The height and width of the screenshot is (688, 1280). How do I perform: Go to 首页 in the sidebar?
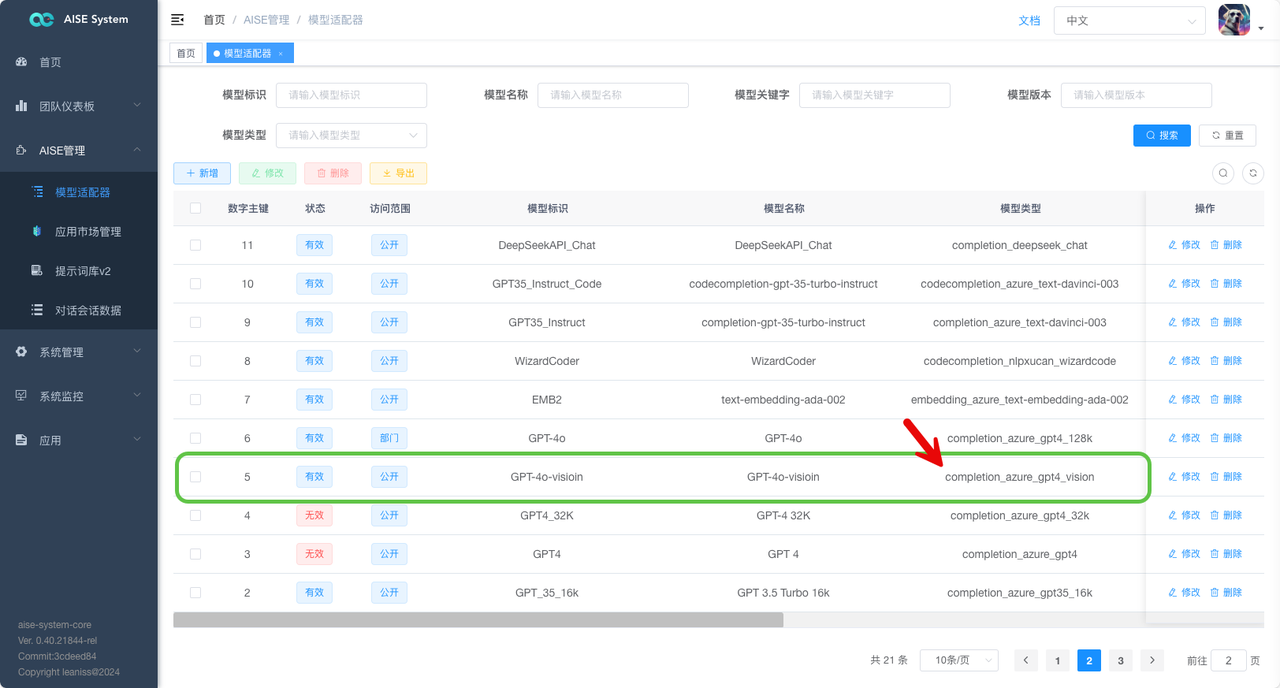tap(79, 62)
